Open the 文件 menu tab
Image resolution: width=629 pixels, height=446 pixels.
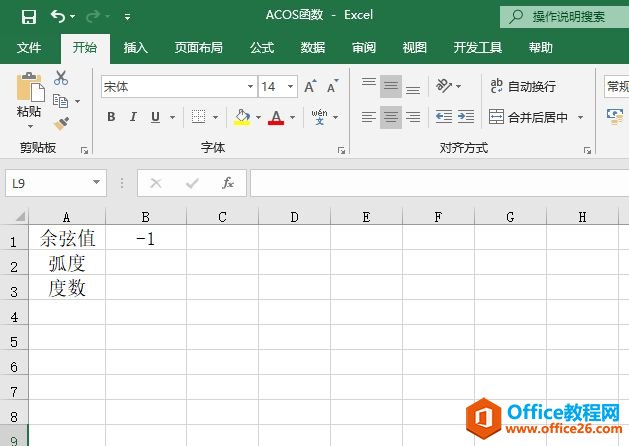pyautogui.click(x=30, y=47)
